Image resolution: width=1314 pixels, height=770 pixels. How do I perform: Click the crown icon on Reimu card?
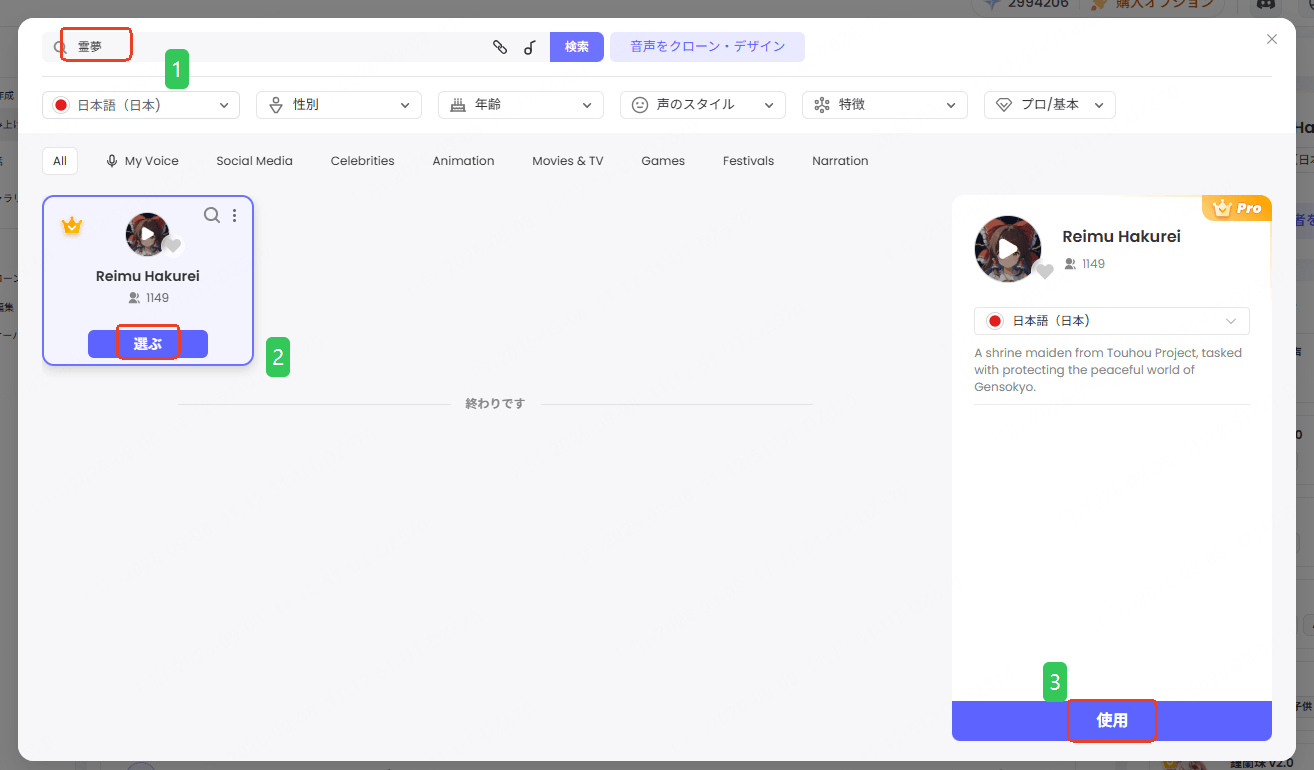click(71, 226)
